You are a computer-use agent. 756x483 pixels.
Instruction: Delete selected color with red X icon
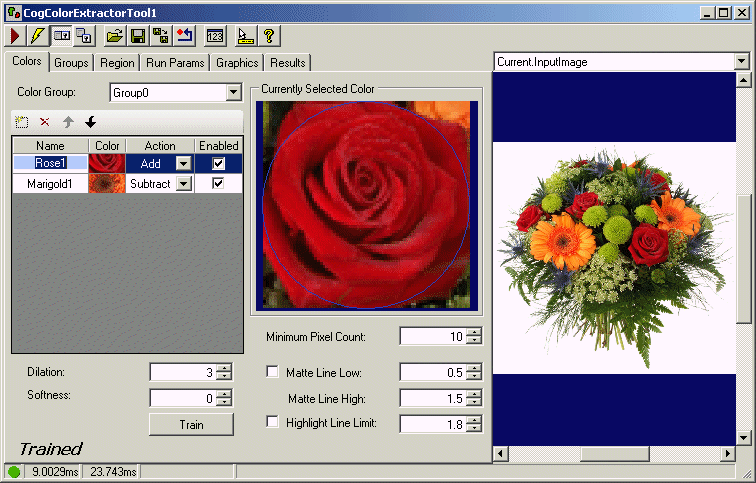coord(45,122)
